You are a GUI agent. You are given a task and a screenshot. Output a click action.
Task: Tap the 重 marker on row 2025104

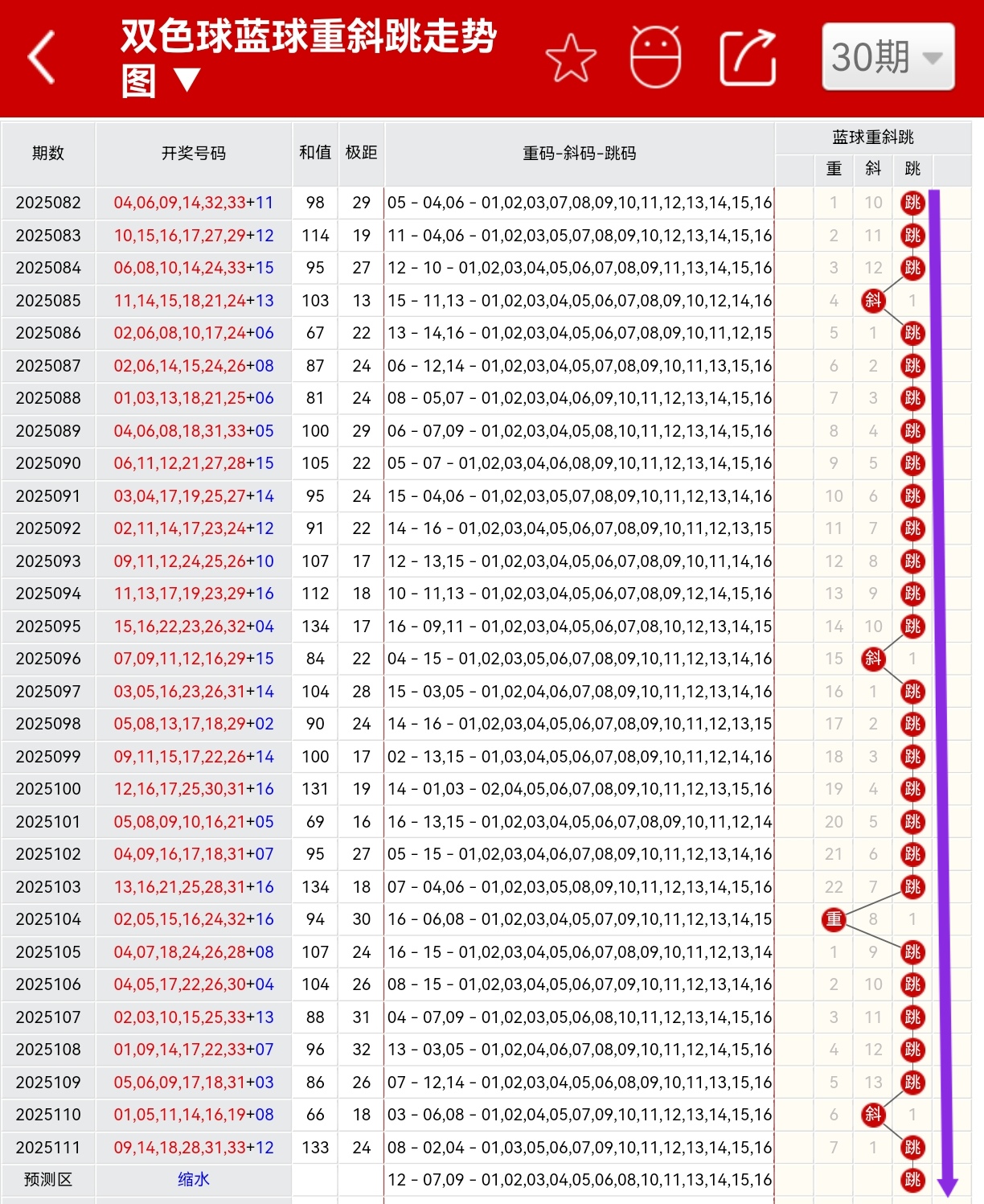[x=834, y=919]
